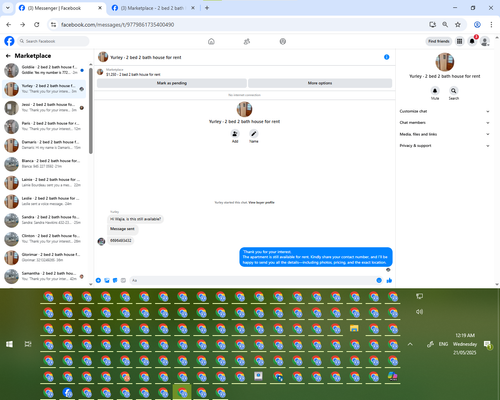Open the Sandra conversation

tap(44, 220)
